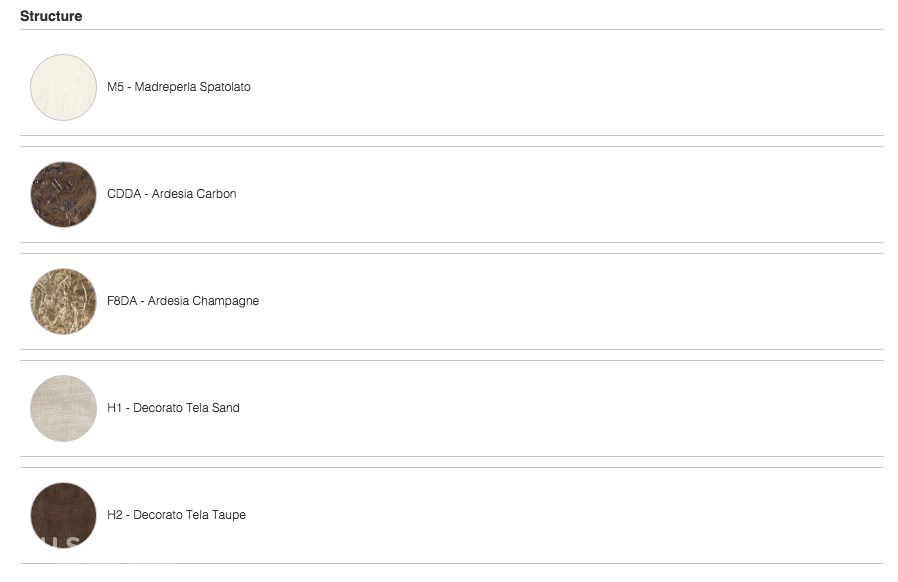Select the Decorato Tela Taupe option row

tap(452, 515)
